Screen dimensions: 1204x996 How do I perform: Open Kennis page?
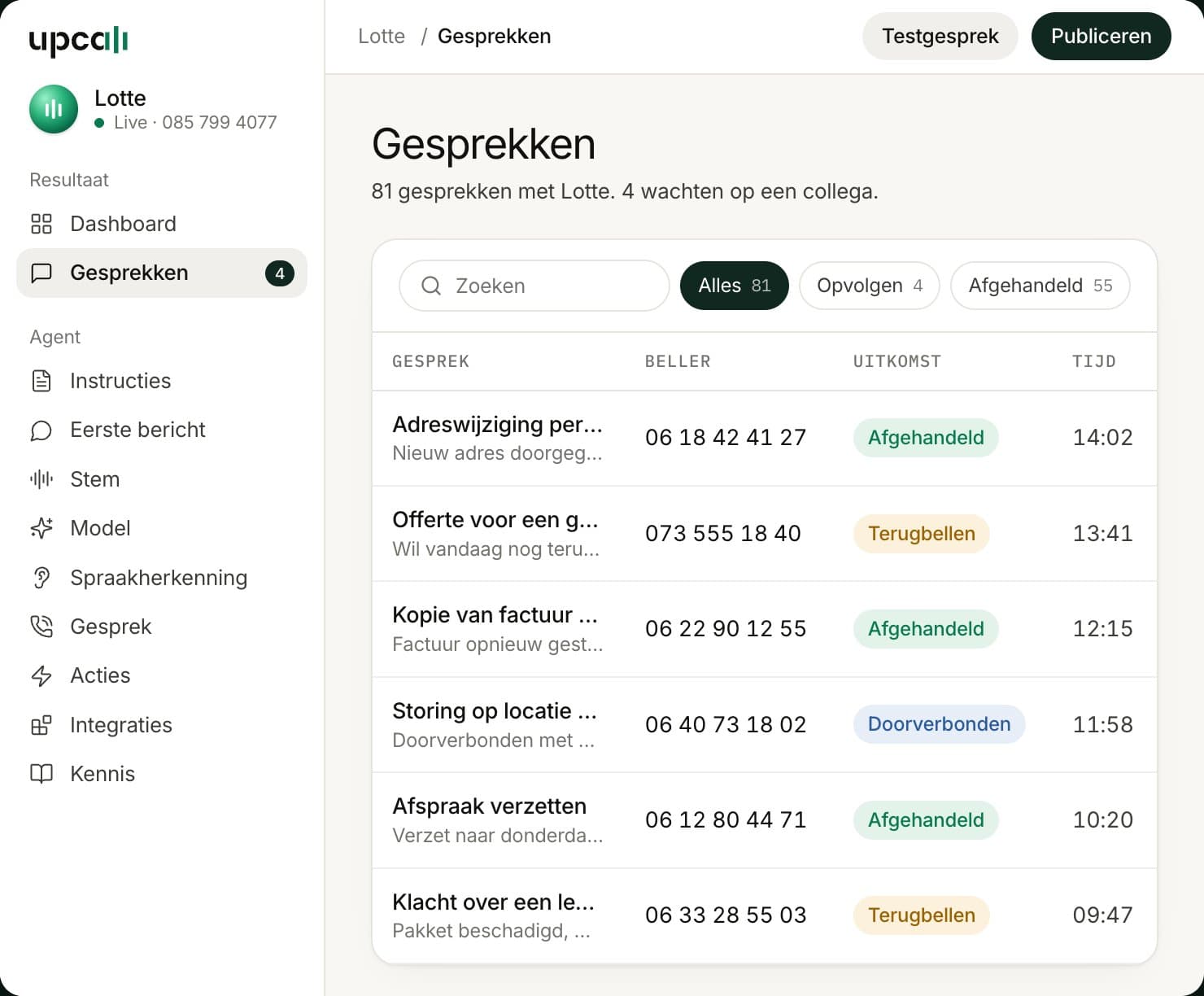[x=162, y=774]
